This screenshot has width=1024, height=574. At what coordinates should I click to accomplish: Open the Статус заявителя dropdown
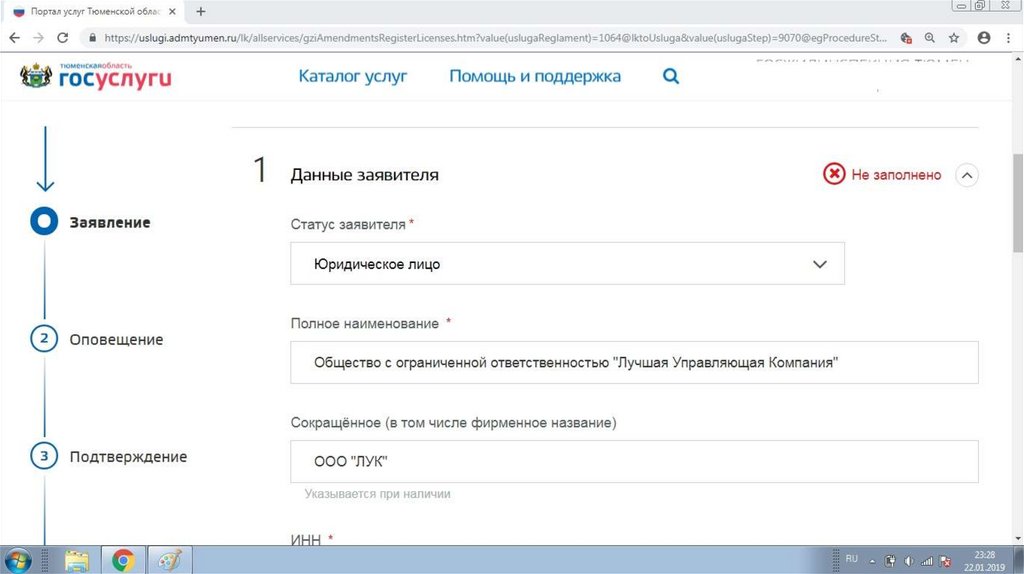tap(567, 263)
